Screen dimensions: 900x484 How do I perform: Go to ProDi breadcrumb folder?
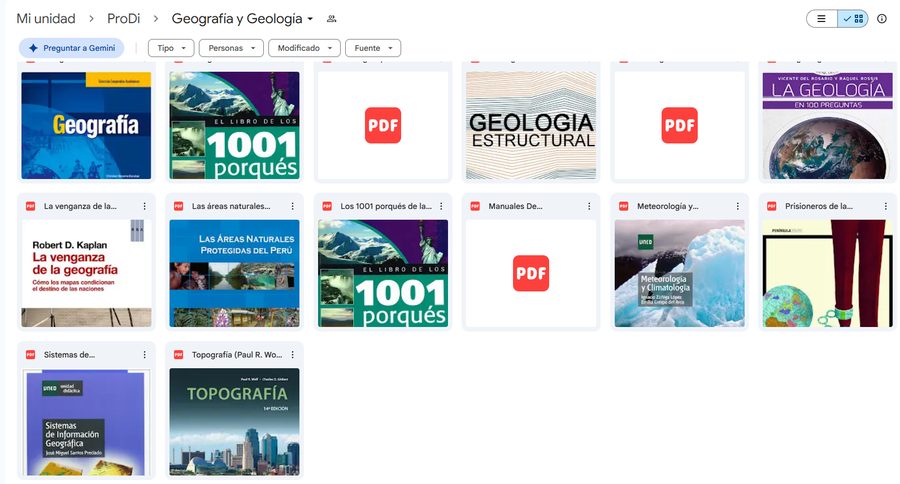pos(123,19)
